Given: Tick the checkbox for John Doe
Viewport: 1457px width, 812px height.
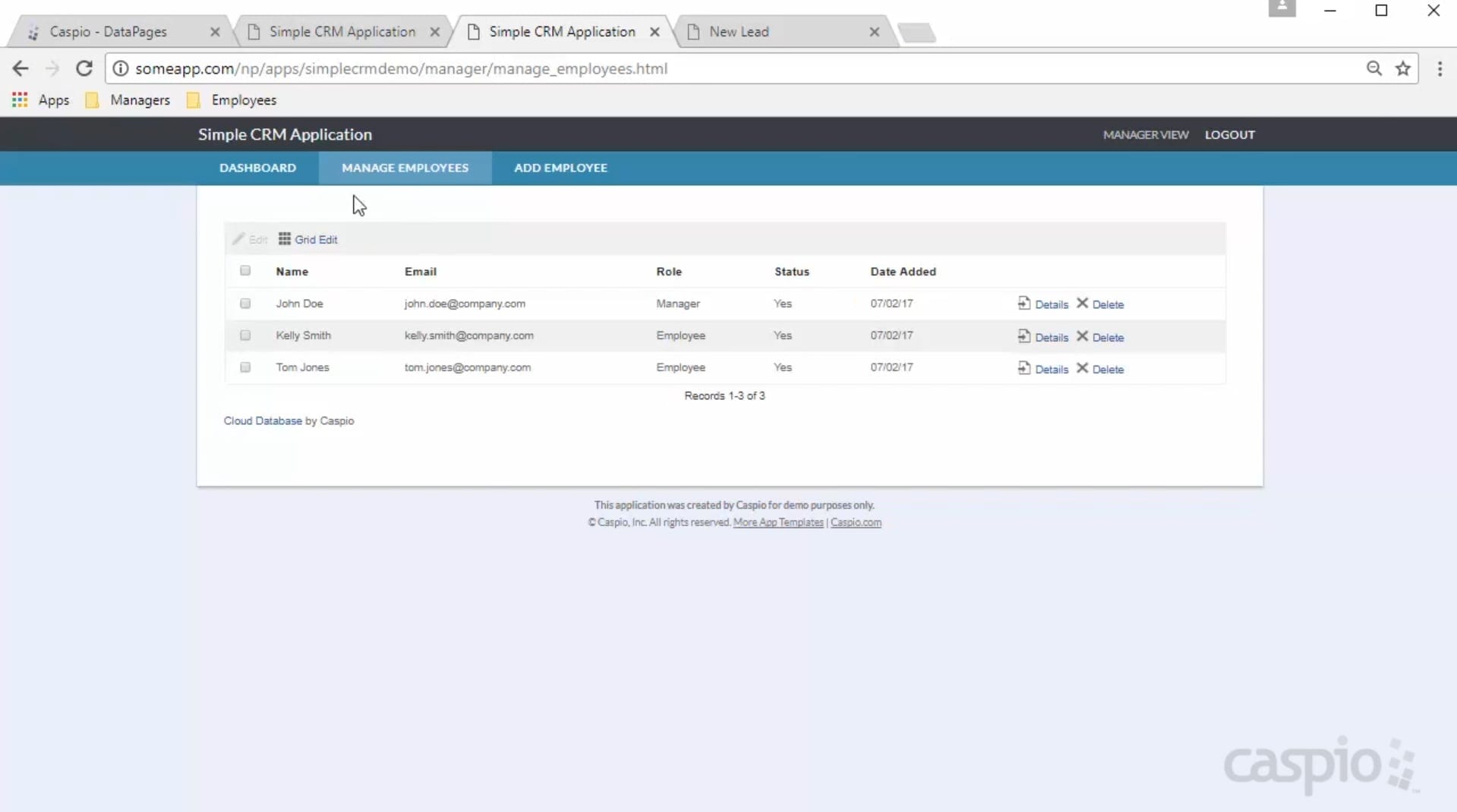Looking at the screenshot, I should (x=245, y=304).
